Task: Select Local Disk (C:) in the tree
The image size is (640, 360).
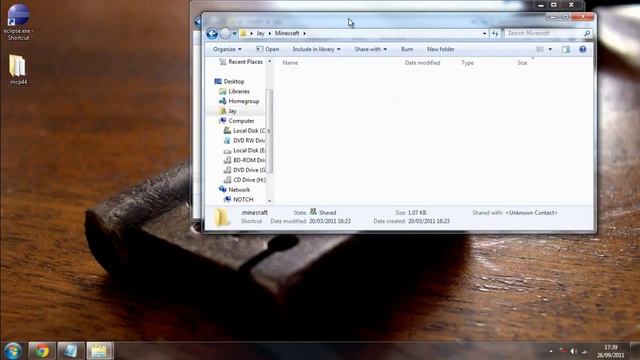Action: click(245, 131)
